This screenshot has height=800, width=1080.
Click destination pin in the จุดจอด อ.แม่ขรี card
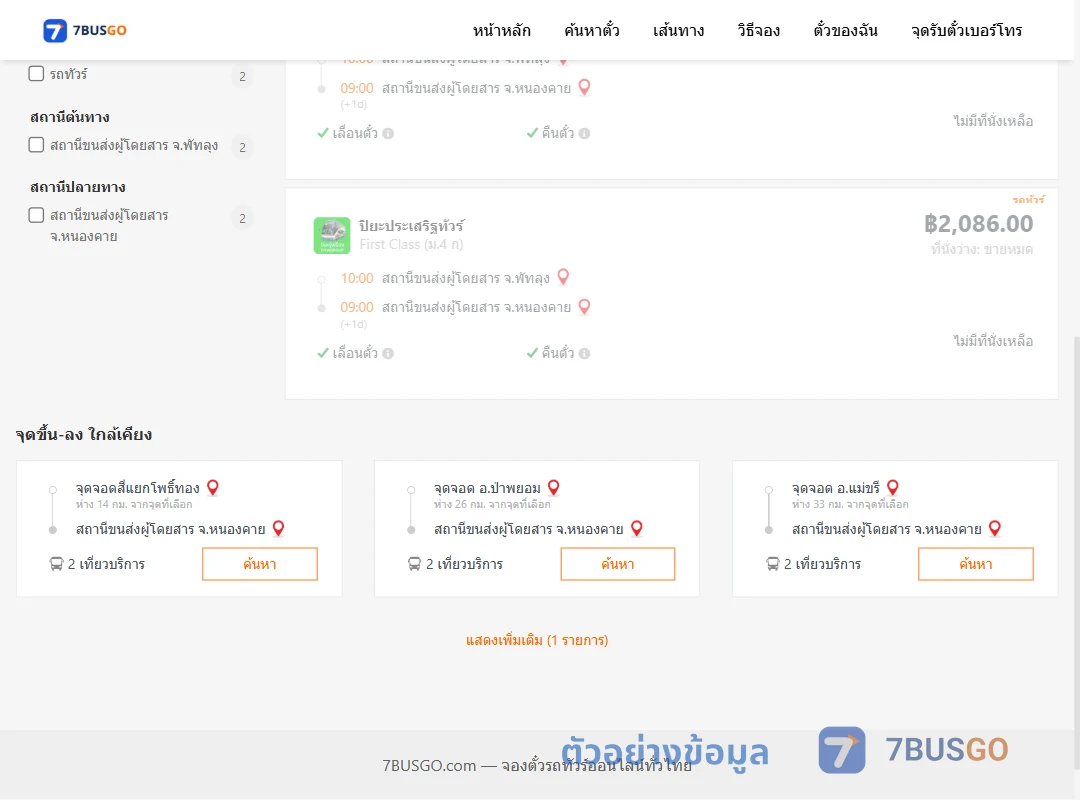995,529
